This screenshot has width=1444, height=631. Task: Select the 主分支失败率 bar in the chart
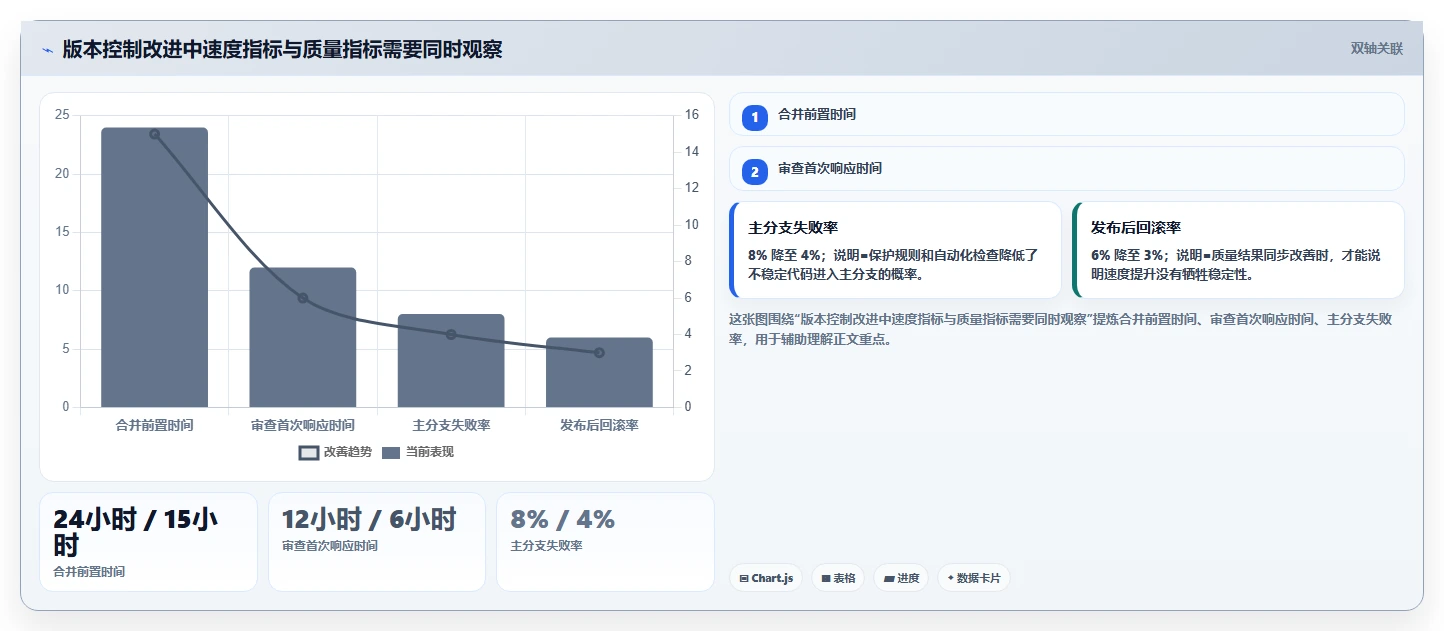[451, 360]
